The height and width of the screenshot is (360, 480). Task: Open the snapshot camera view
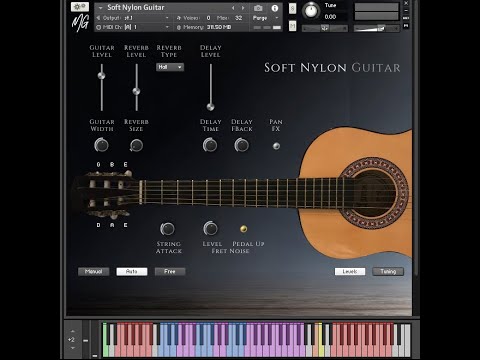coord(258,8)
